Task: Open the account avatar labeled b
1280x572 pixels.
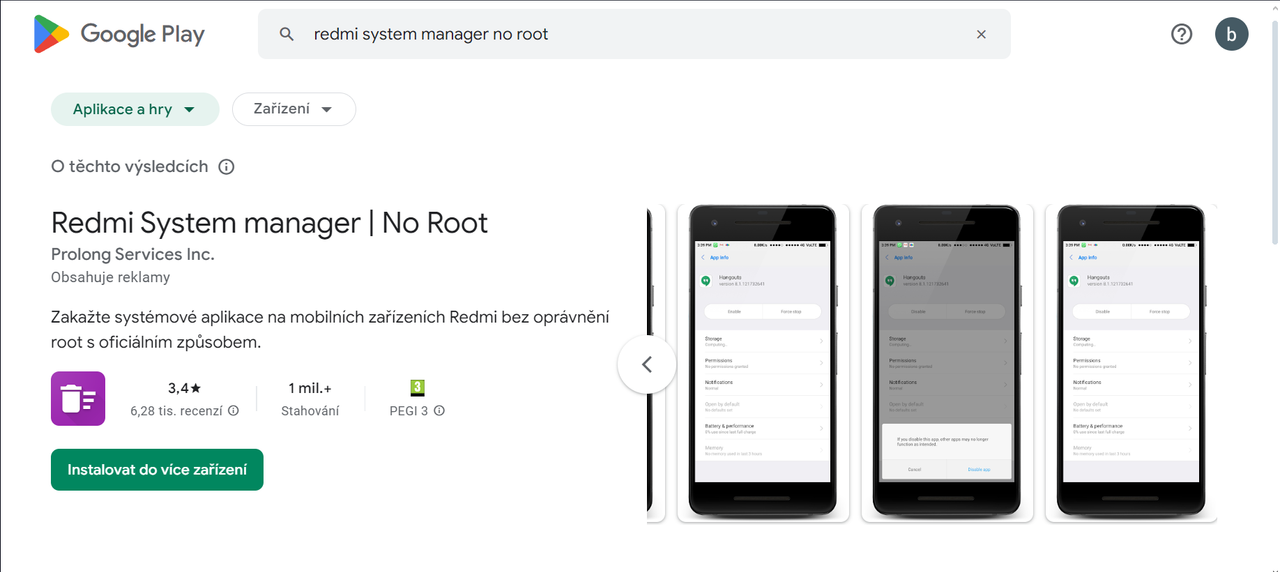Action: [x=1231, y=34]
